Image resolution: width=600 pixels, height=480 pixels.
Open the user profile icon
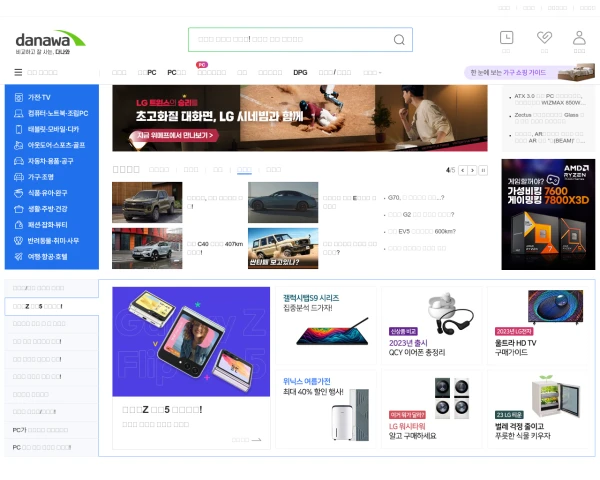tap(579, 38)
